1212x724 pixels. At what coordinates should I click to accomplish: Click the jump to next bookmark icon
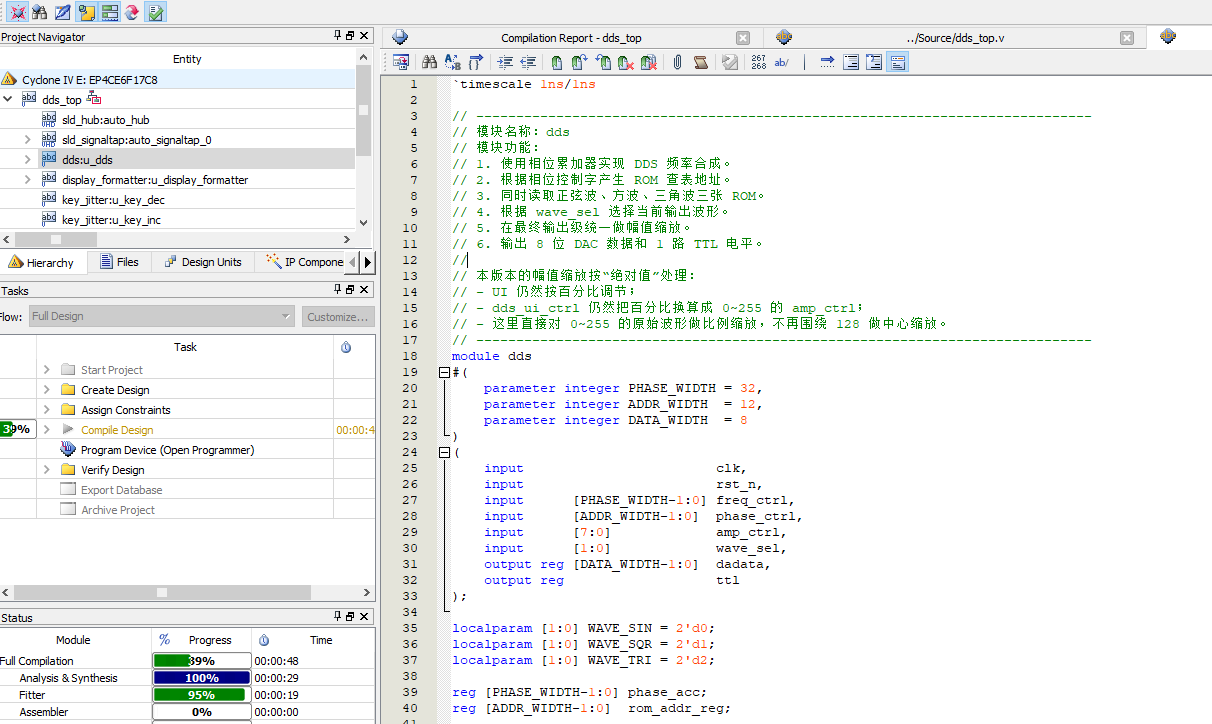580,62
